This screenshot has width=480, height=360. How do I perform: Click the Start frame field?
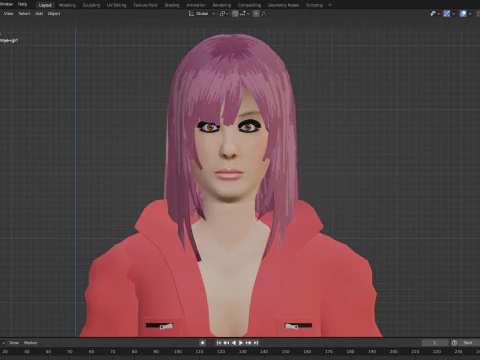click(469, 343)
